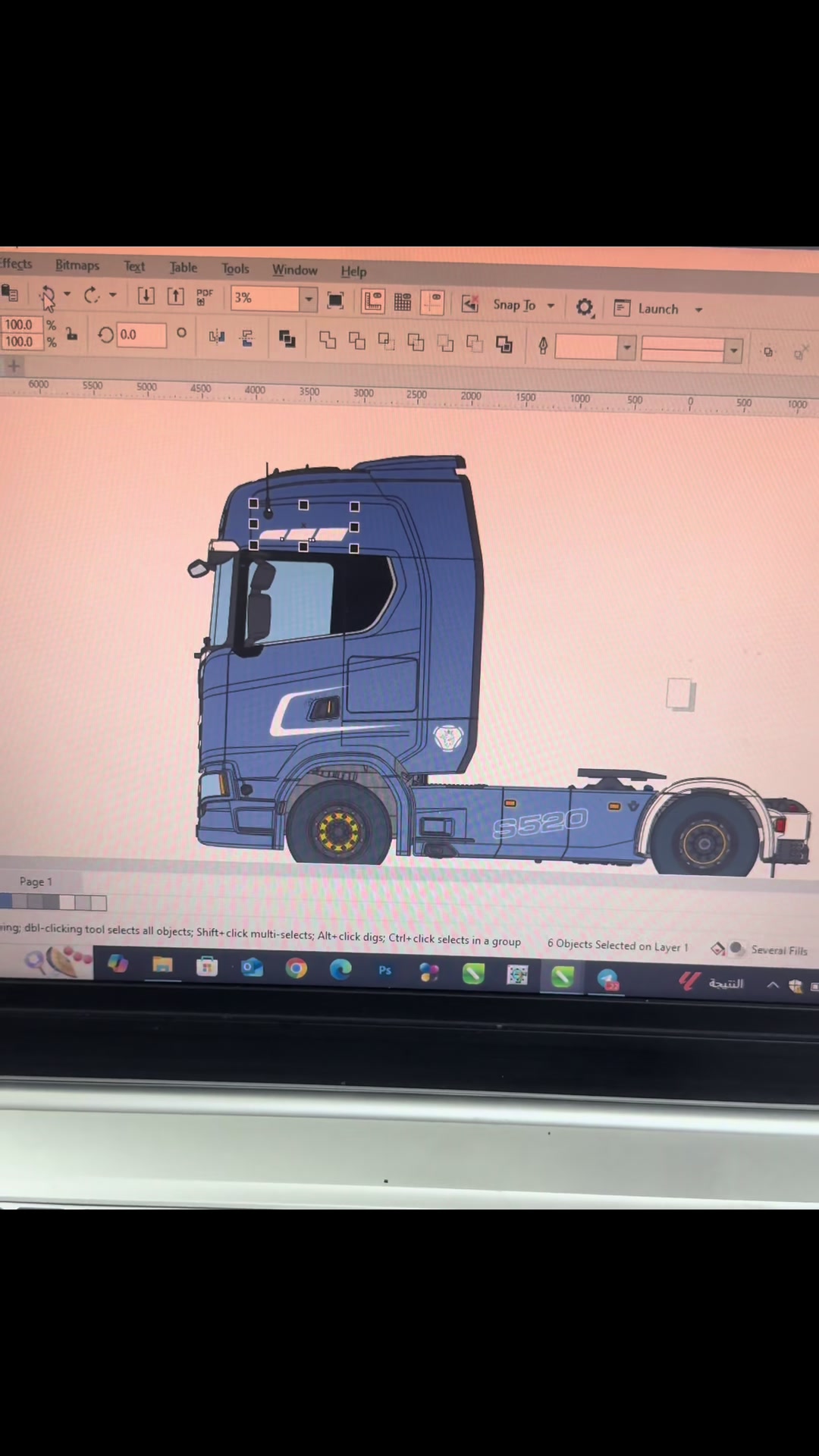This screenshot has width=819, height=1456.
Task: Click the round emblem on the cab side
Action: (x=447, y=737)
